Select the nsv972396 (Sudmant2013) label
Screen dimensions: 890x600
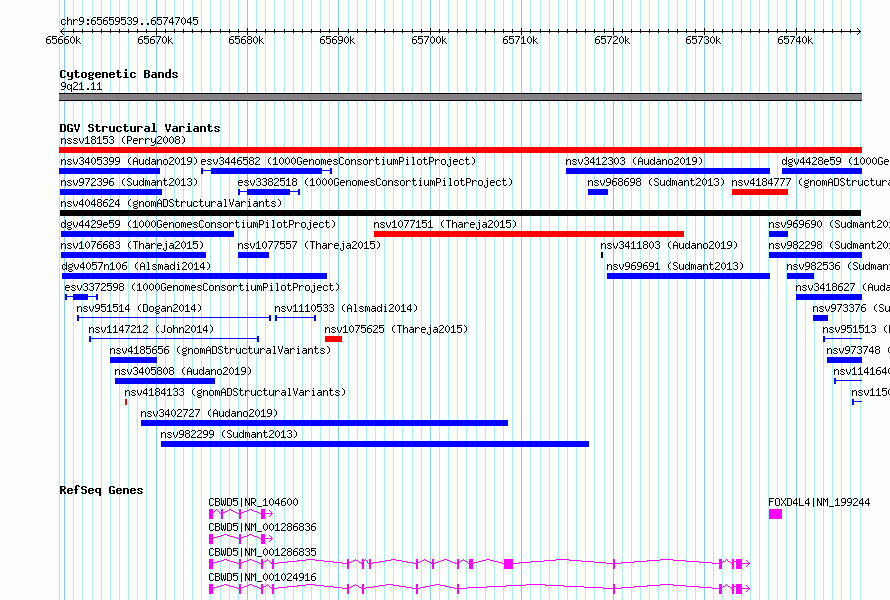tap(129, 182)
